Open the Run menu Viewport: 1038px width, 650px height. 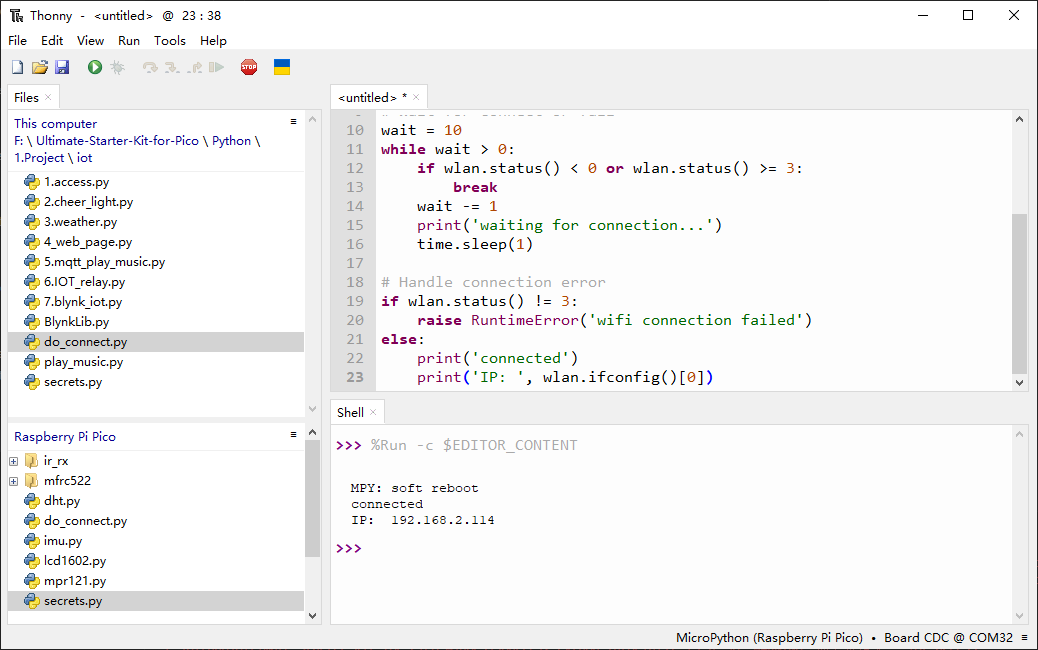(129, 40)
